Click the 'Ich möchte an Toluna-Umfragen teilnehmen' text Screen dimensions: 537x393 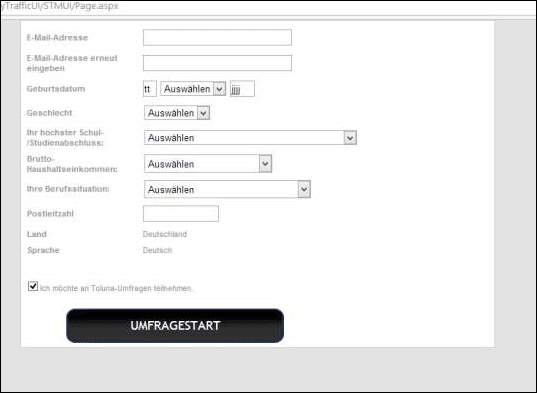(116, 288)
